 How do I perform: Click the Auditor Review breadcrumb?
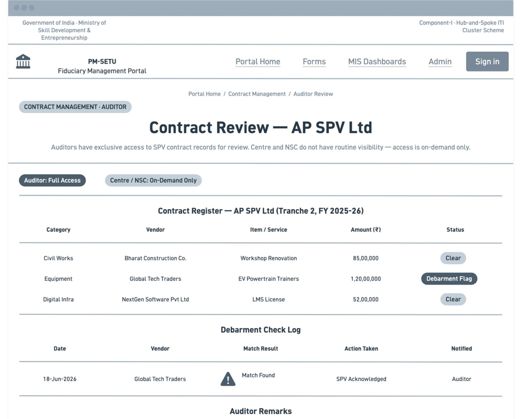click(313, 94)
